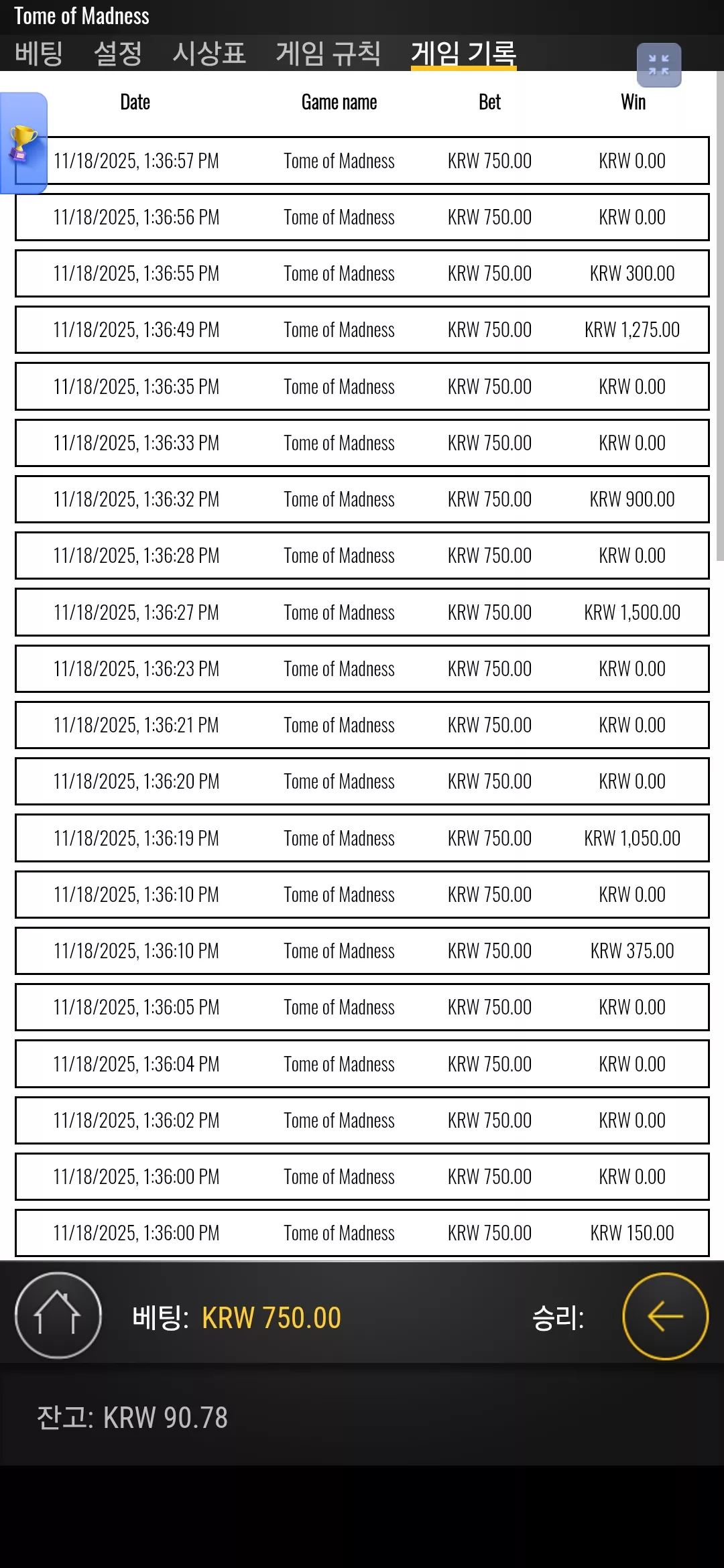The width and height of the screenshot is (724, 1568).
Task: Click the Date column header
Action: point(135,102)
